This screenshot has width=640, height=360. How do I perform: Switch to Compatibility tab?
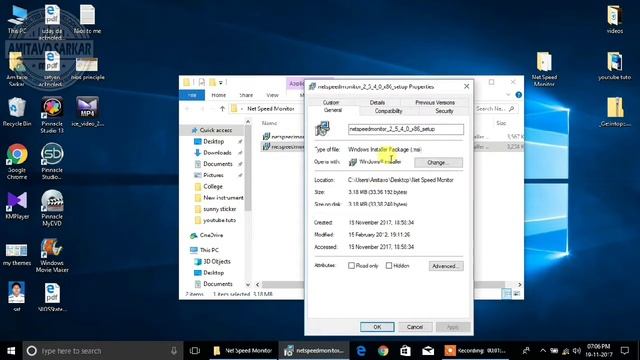389,111
